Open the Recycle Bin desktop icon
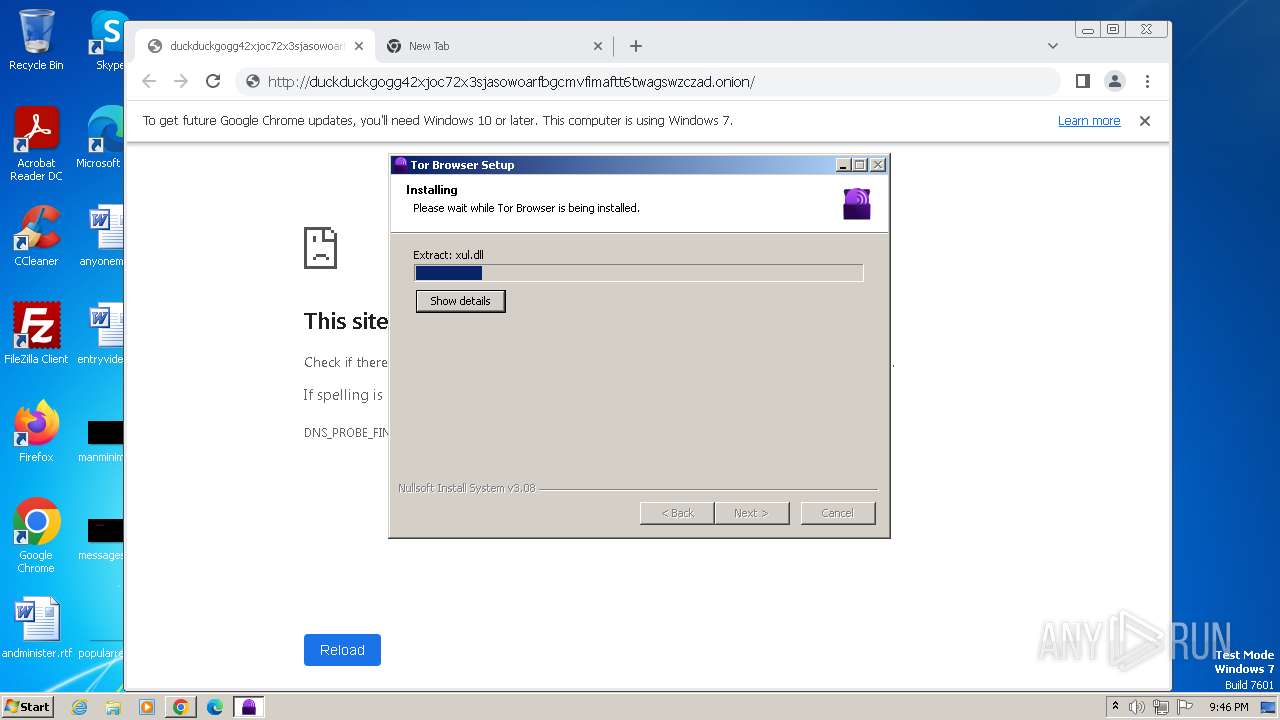Image resolution: width=1280 pixels, height=720 pixels. pos(36,40)
